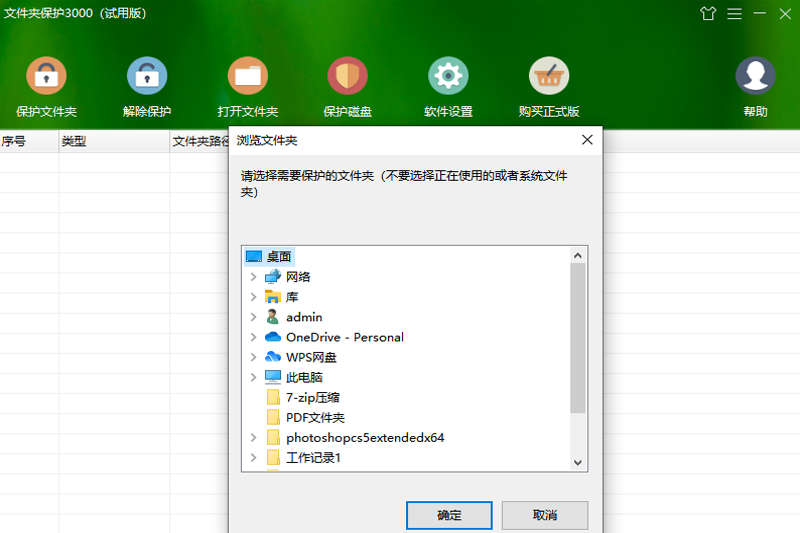This screenshot has height=533, width=800.
Task: Click the 购买正式版 basket icon
Action: coord(549,76)
